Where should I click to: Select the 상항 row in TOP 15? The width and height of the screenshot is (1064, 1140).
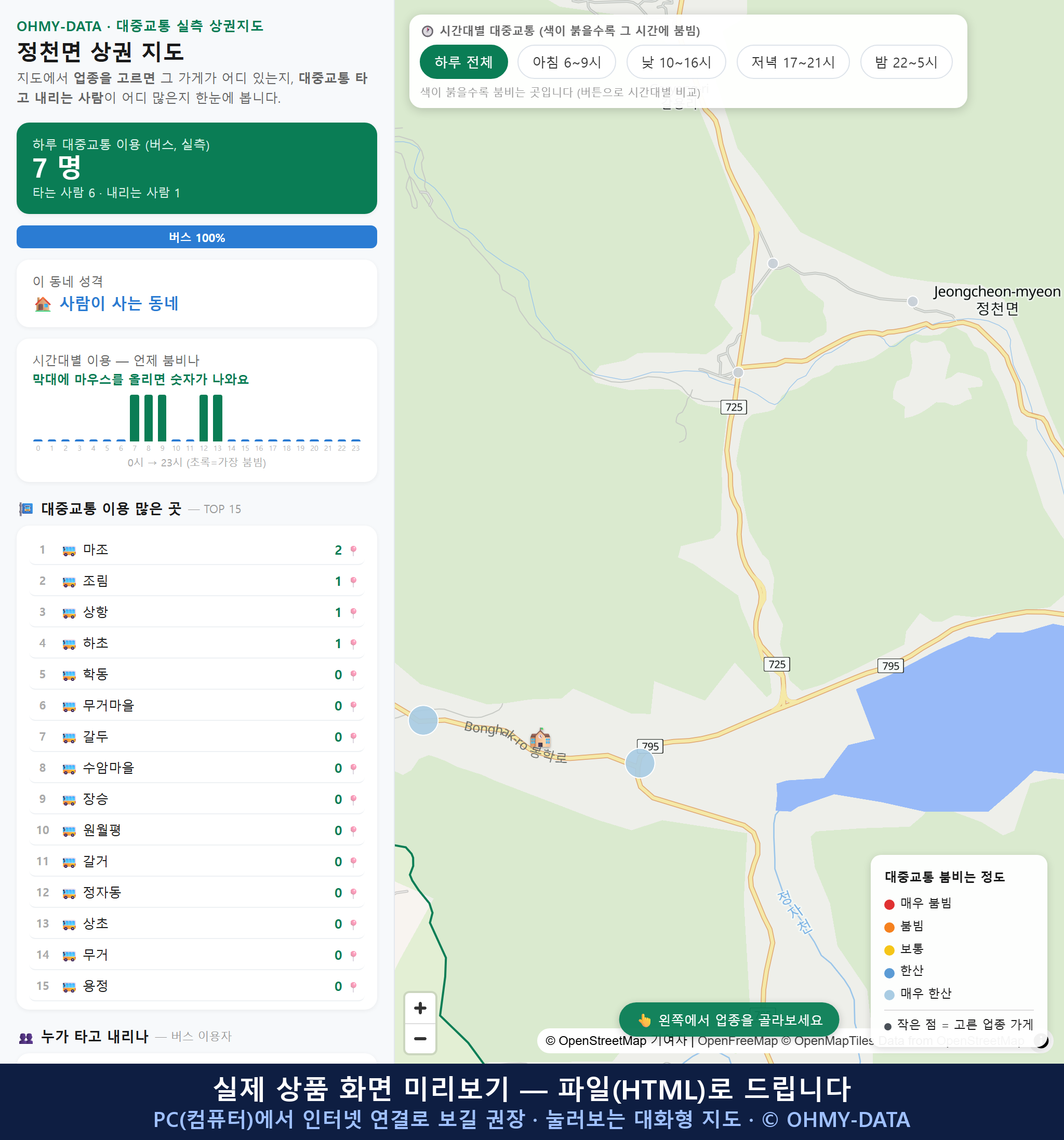pyautogui.click(x=196, y=612)
